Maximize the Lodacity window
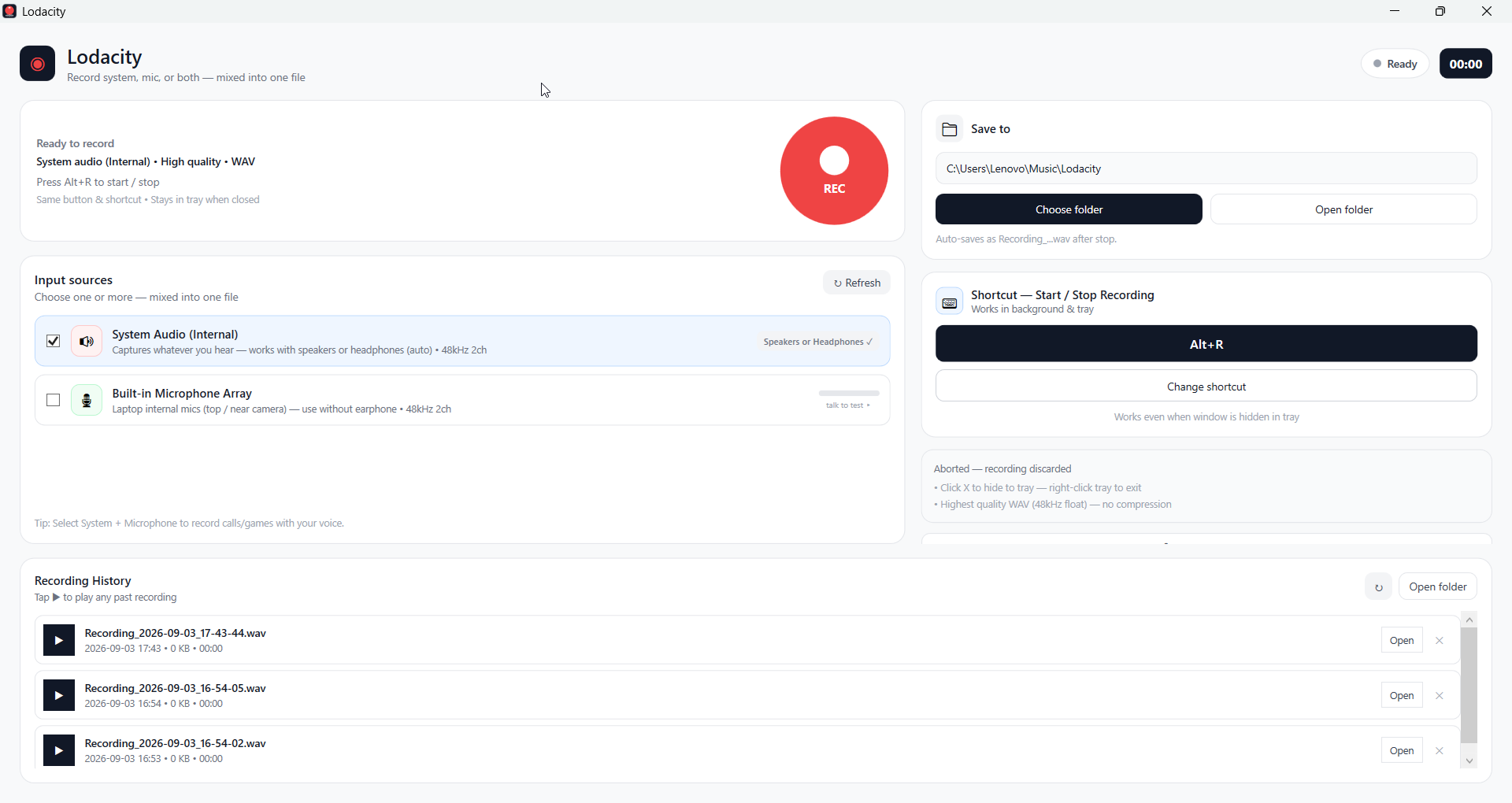This screenshot has height=803, width=1512. [x=1440, y=11]
